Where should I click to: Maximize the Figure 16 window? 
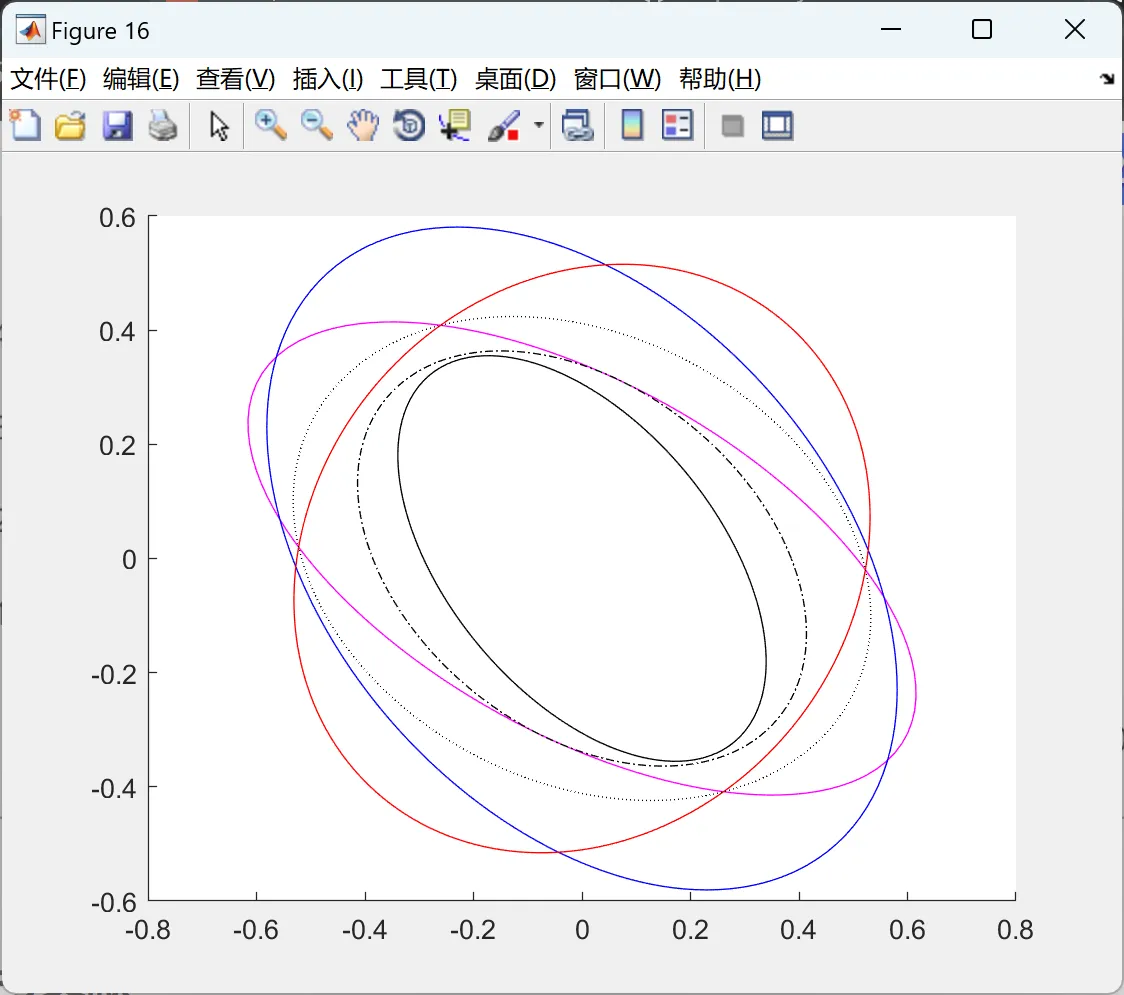[981, 29]
